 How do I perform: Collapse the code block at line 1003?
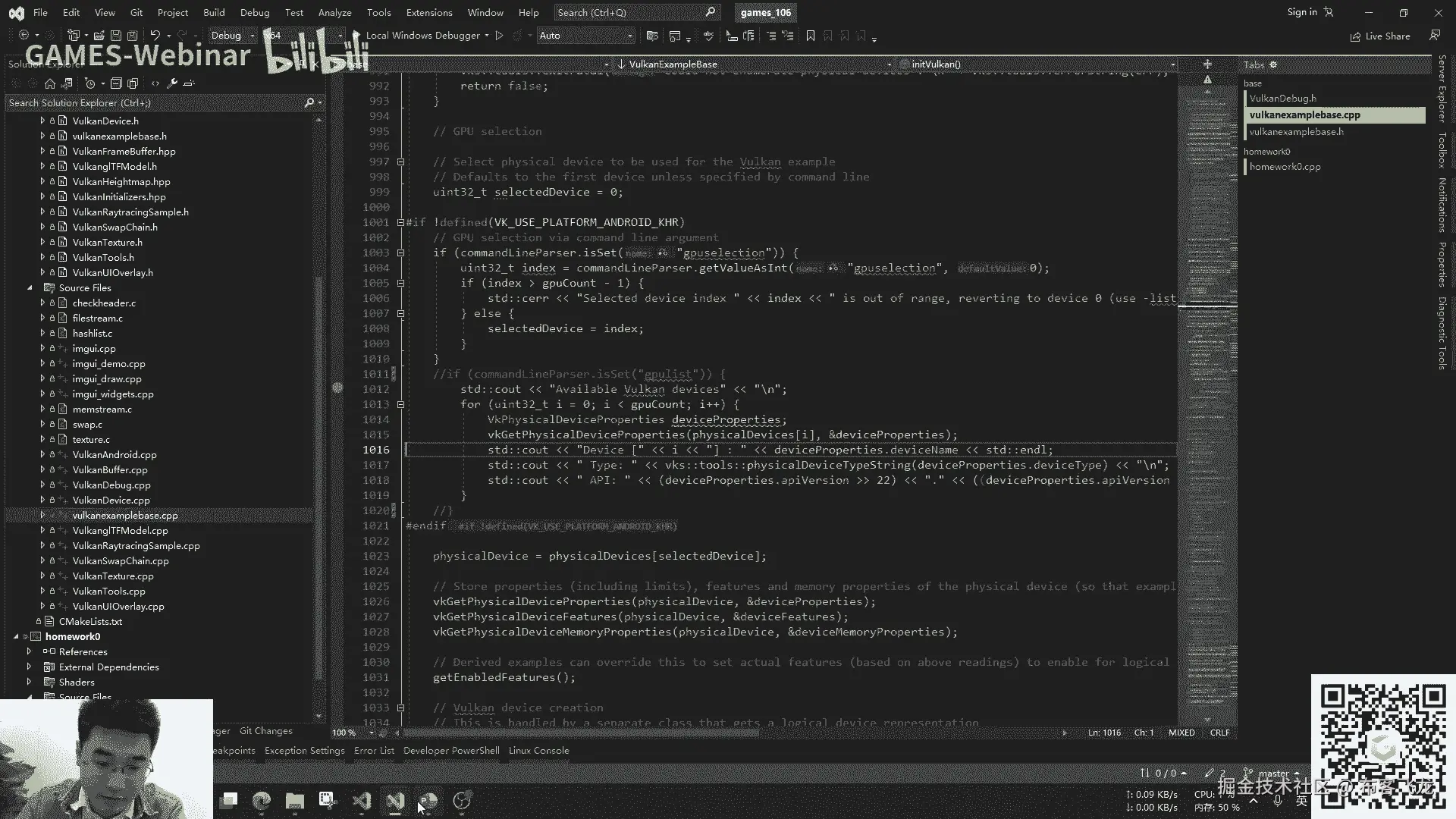pos(400,253)
